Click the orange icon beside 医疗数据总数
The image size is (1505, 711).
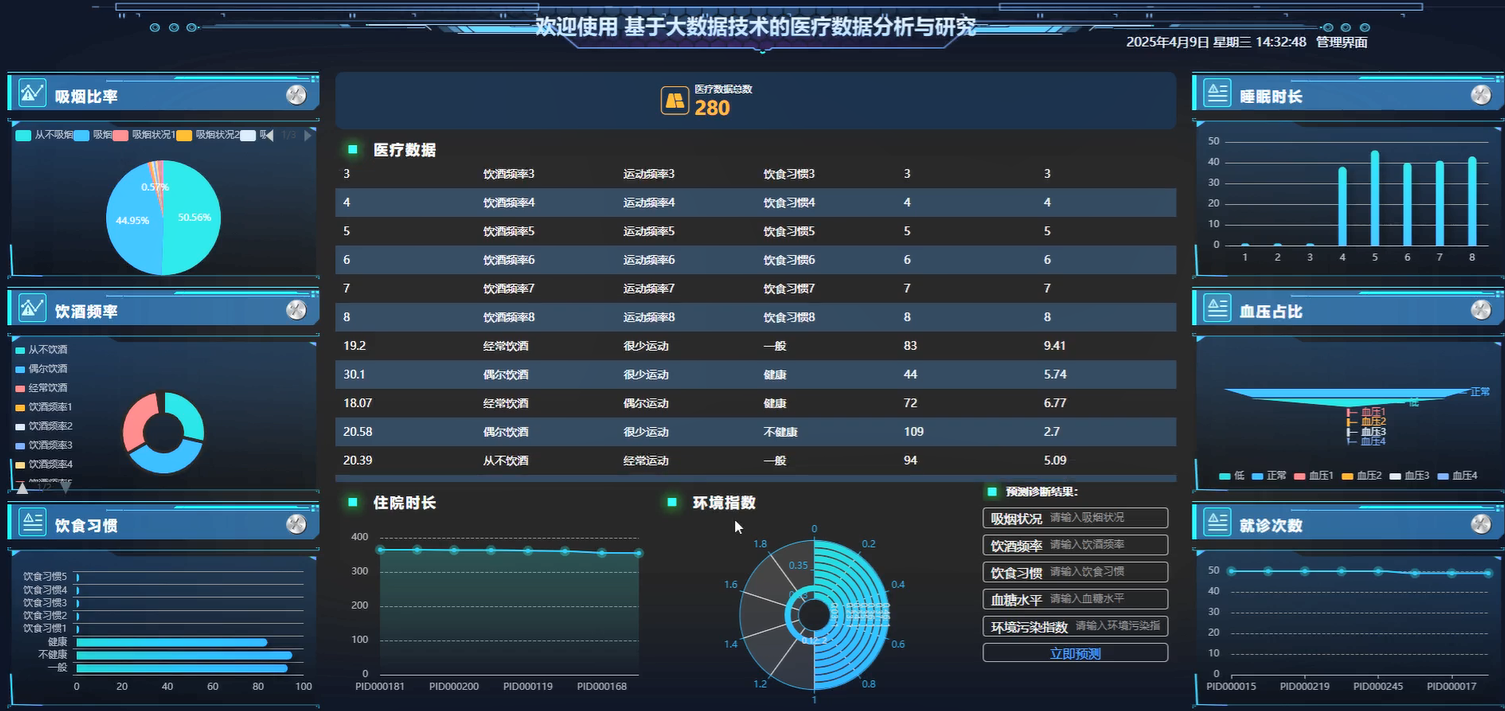675,100
